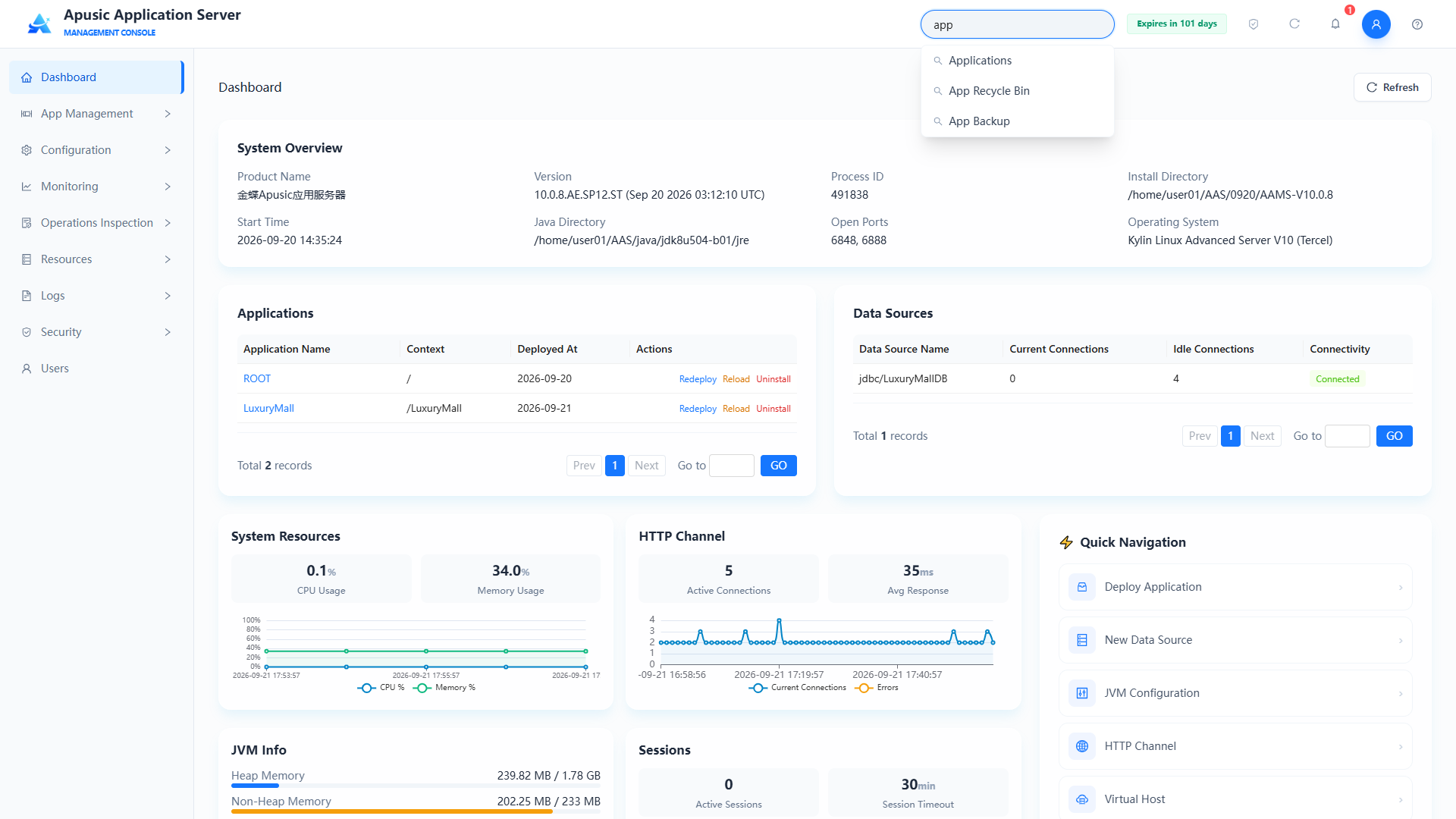
Task: Expand the App Management sidebar chevron
Action: 168,114
